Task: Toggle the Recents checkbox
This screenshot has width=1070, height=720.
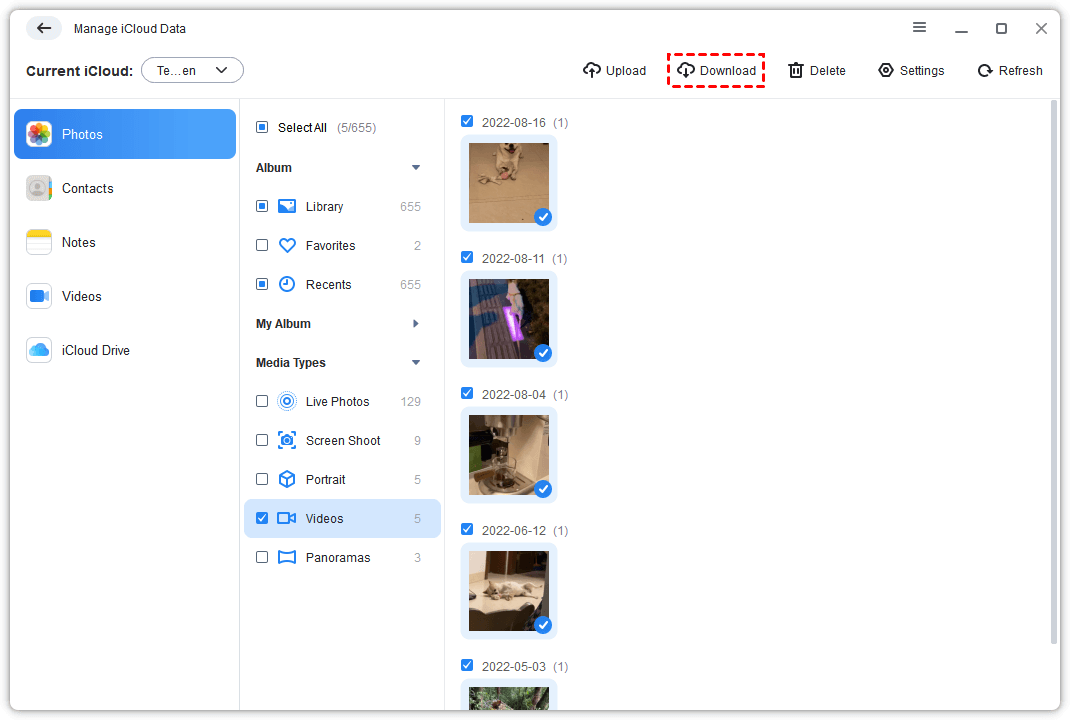Action: (x=262, y=284)
